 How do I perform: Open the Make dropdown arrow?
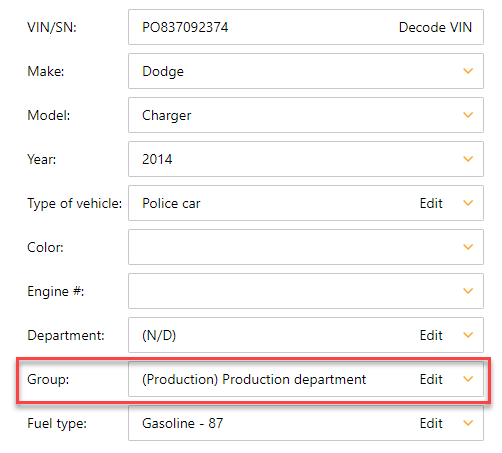click(468, 71)
